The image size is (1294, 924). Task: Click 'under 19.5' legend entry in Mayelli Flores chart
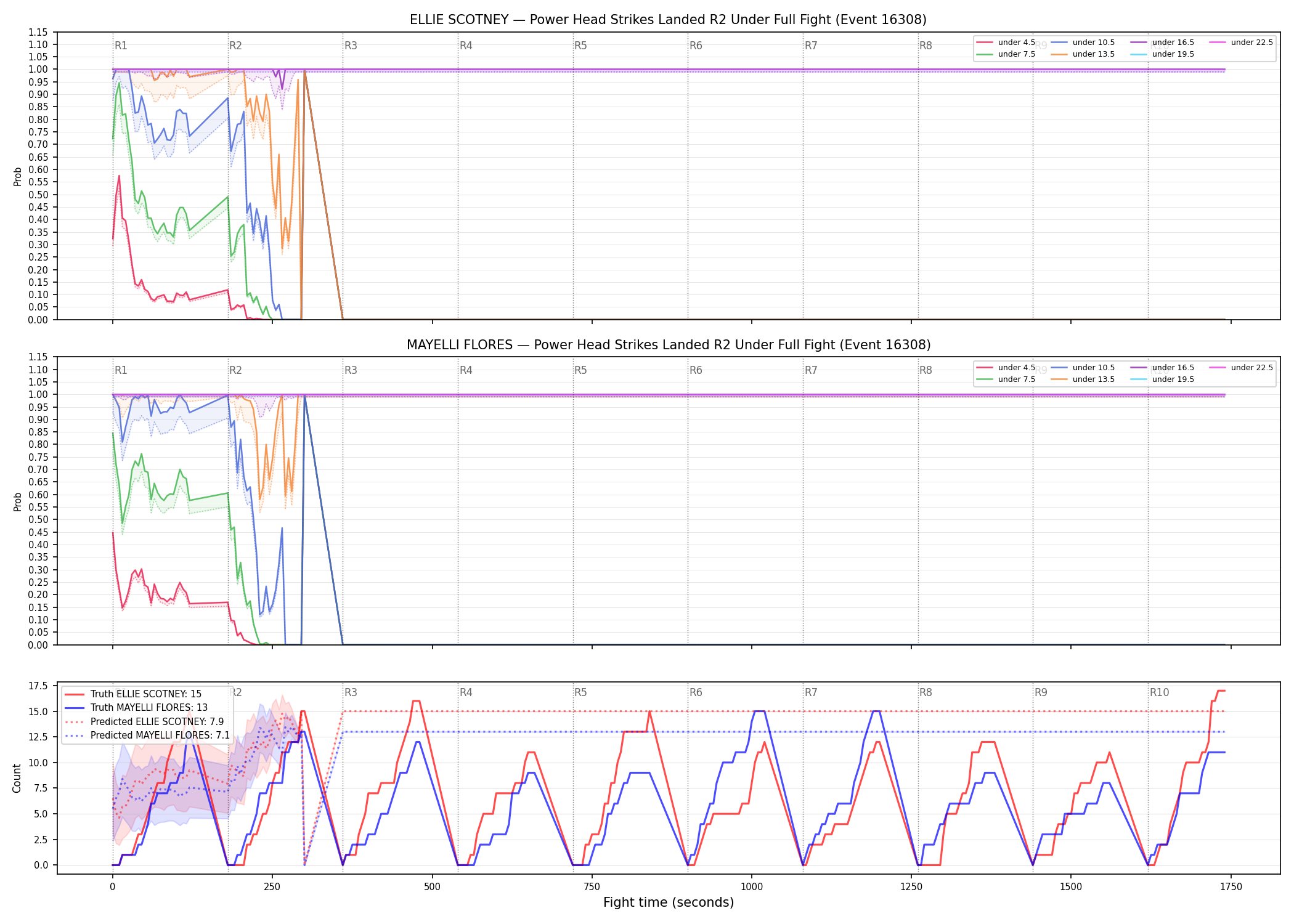click(x=1162, y=379)
